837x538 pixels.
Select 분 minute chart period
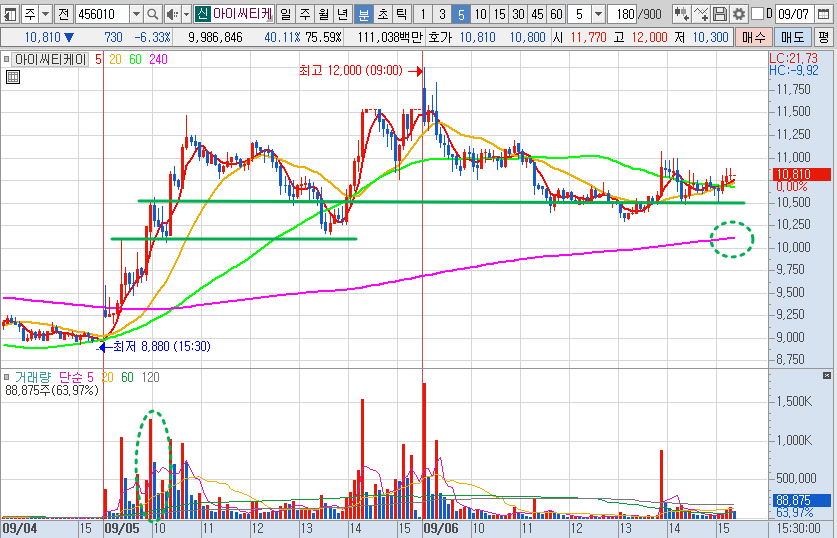364,14
